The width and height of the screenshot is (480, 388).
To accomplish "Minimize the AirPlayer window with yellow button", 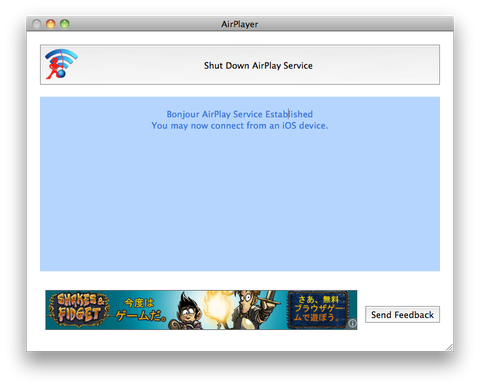I will click(x=51, y=24).
